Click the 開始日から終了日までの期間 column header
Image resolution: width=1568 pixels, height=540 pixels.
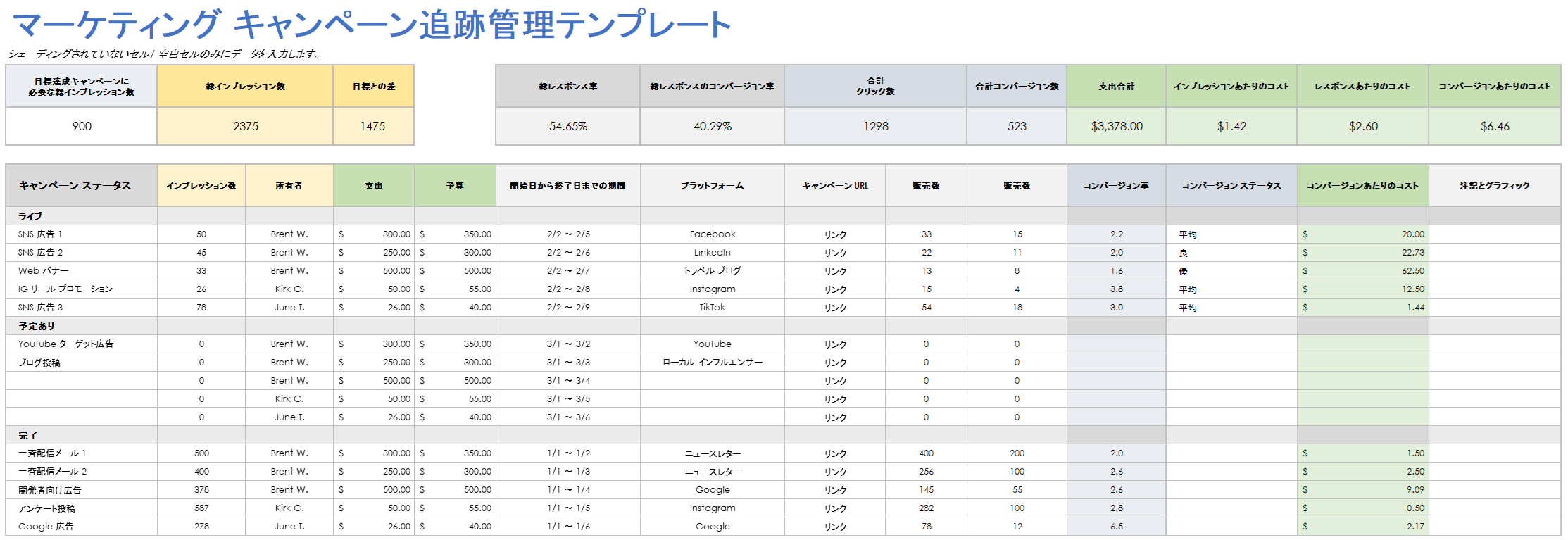pos(567,186)
